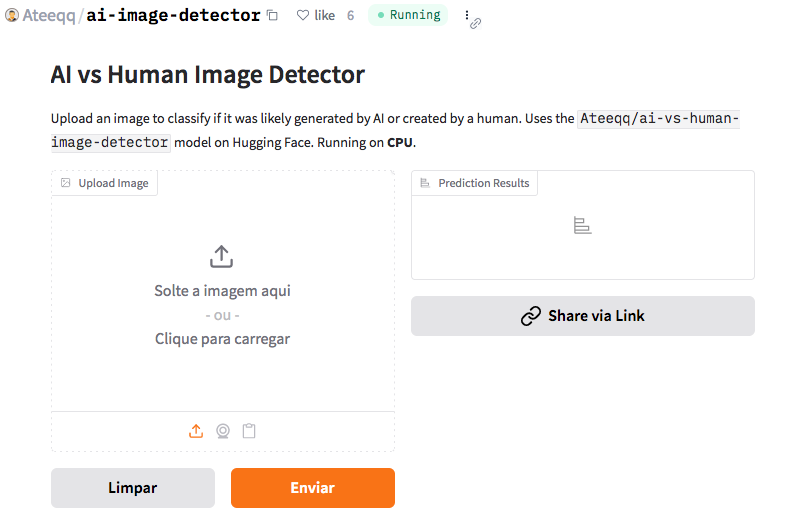
Task: Click the Ateeqq profile avatar
Action: pyautogui.click(x=13, y=16)
